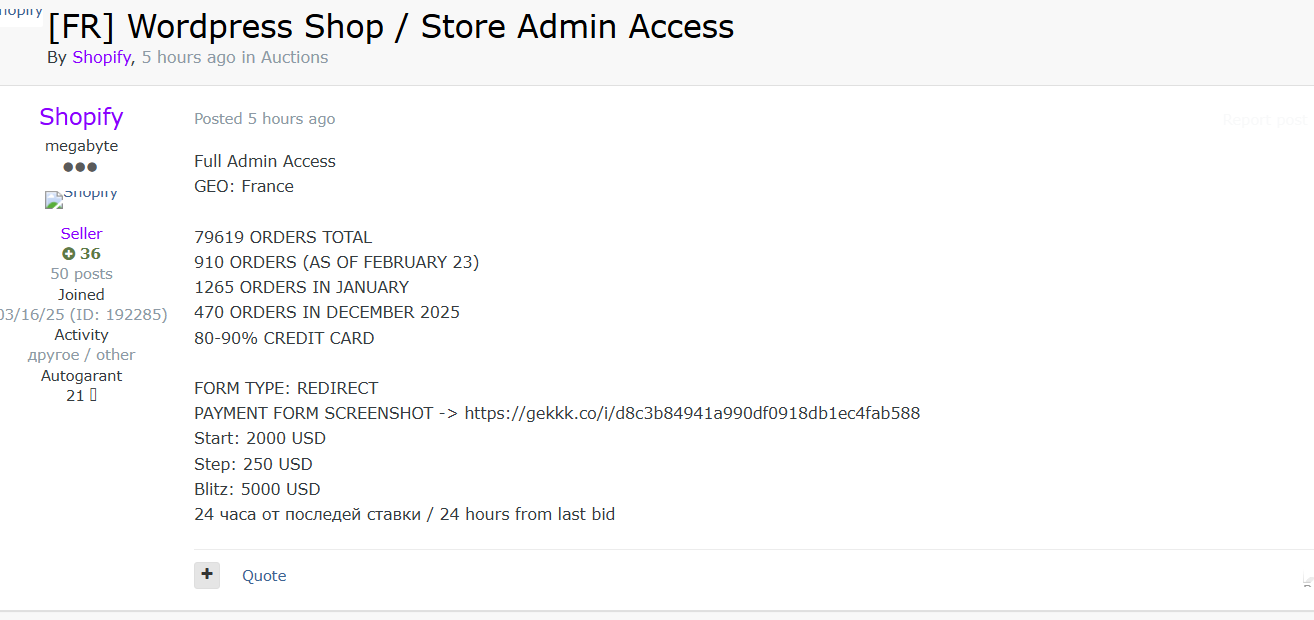Image resolution: width=1314 pixels, height=620 pixels.
Task: Click the reputation score 36
Action: [90, 254]
